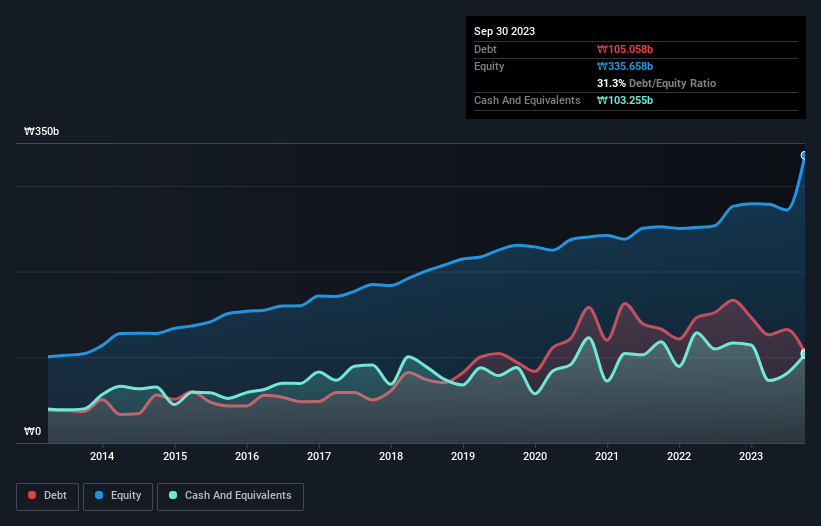Click the 31.3% Debt/Equity Ratio text
The image size is (821, 526).
656,83
